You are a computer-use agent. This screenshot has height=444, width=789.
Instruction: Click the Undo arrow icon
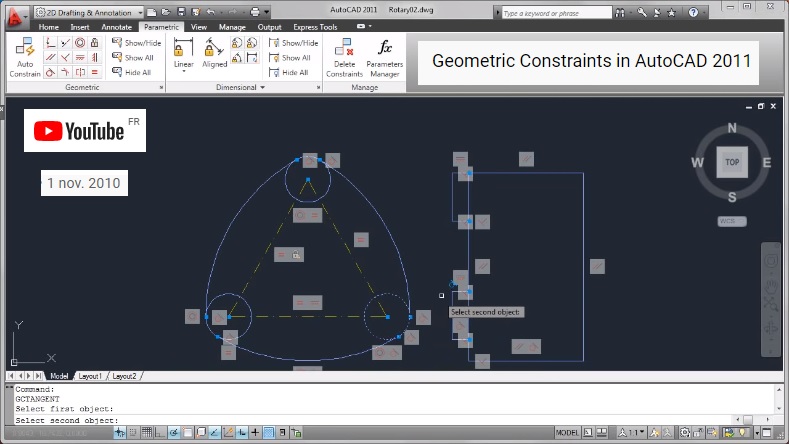coord(210,12)
